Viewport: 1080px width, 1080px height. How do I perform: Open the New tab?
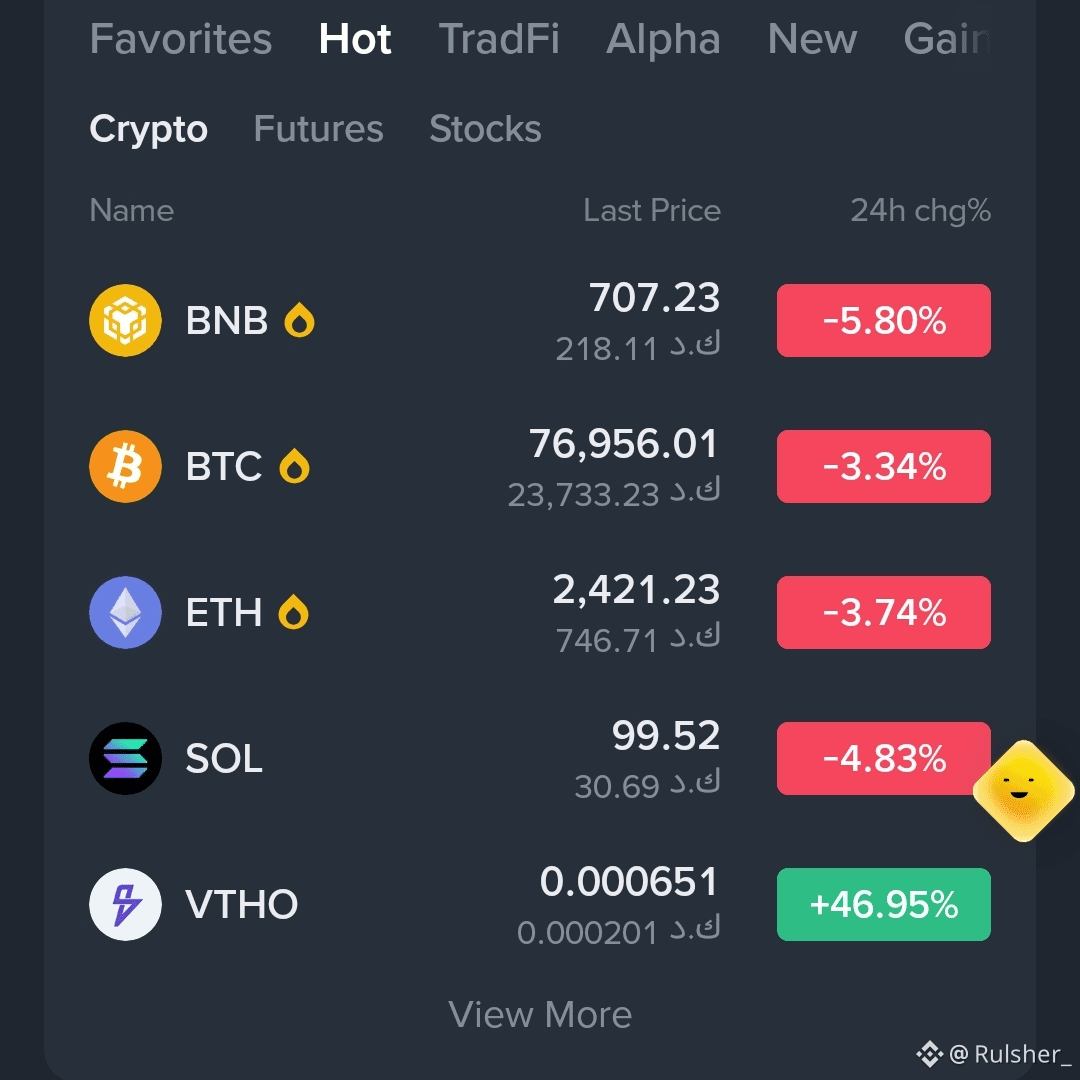812,39
